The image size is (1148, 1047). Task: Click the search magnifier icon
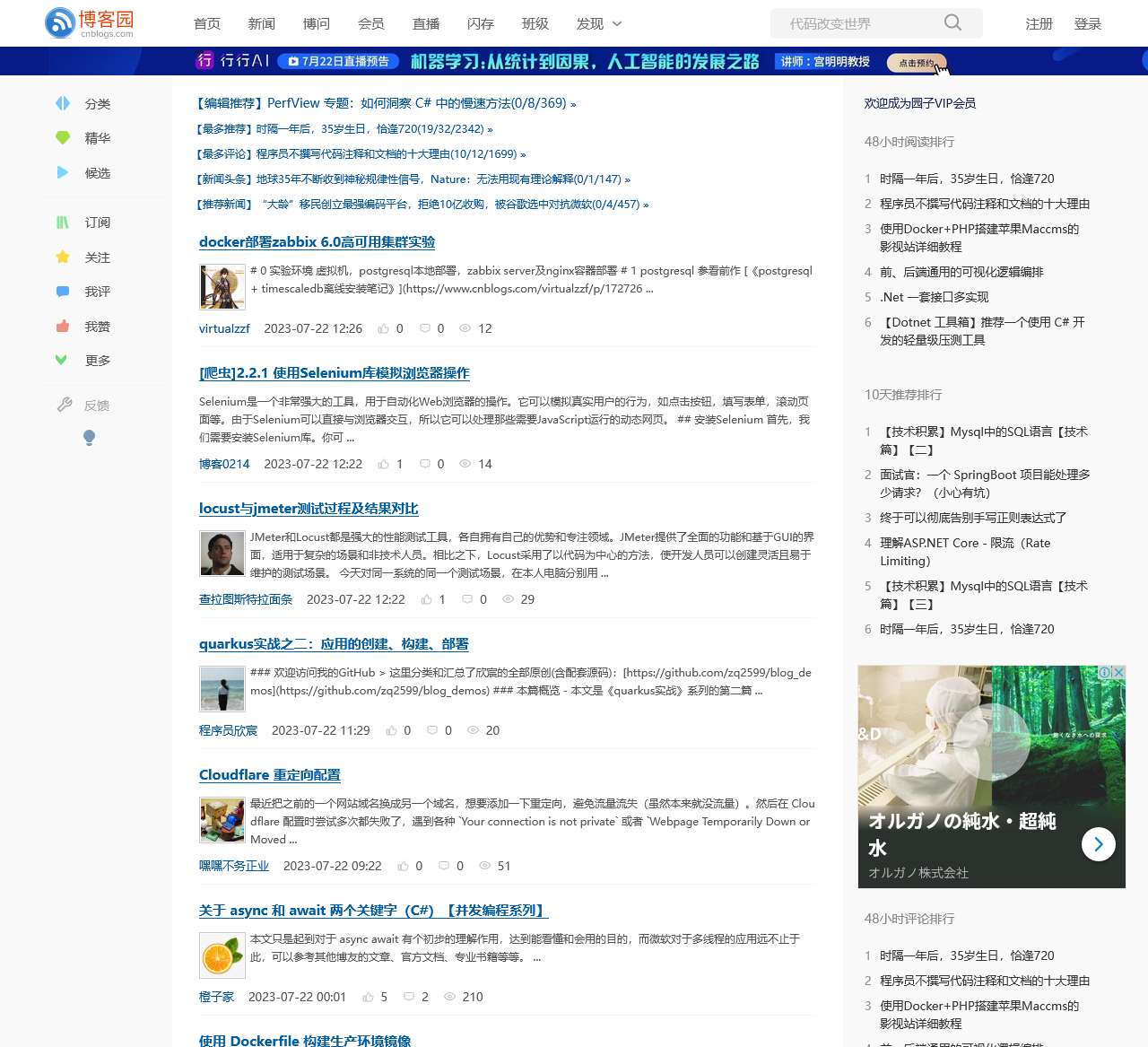coord(952,23)
